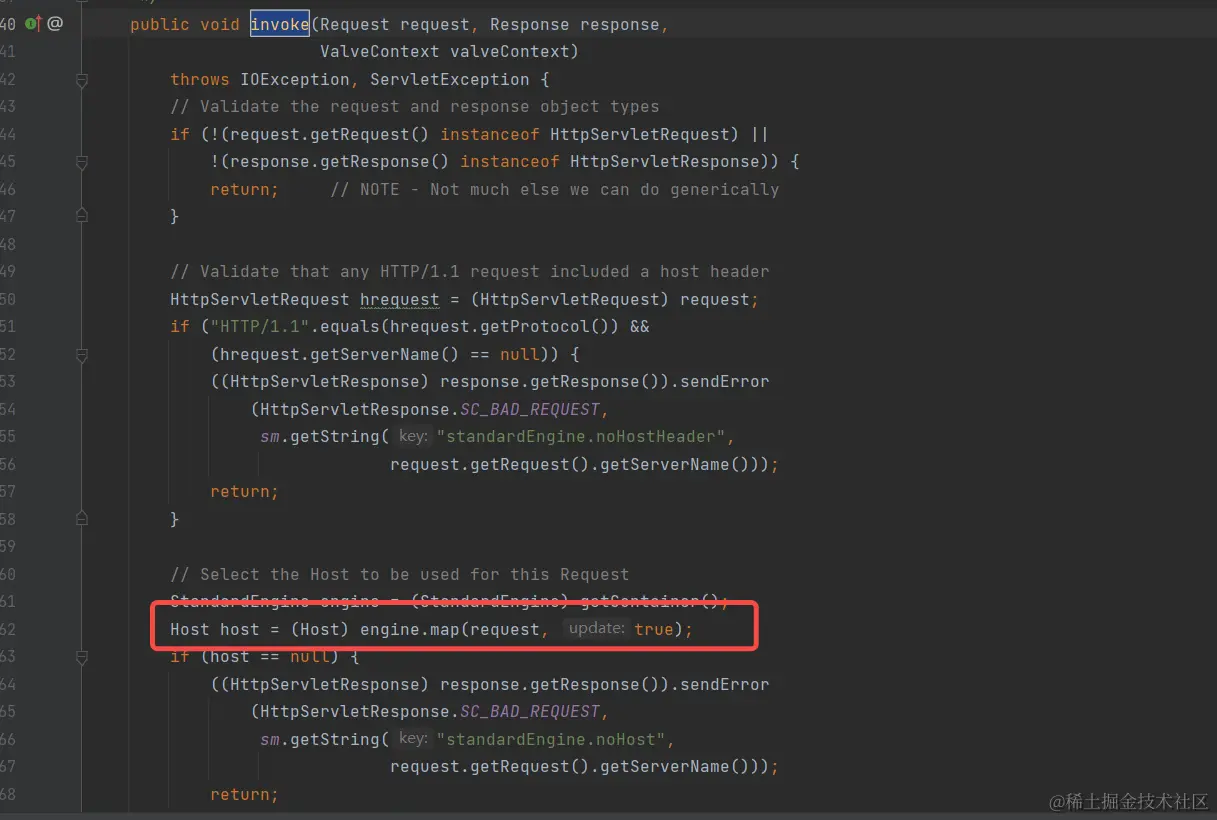Click 'Response response' parameter in invoke signature
The width and height of the screenshot is (1217, 820).
point(575,24)
